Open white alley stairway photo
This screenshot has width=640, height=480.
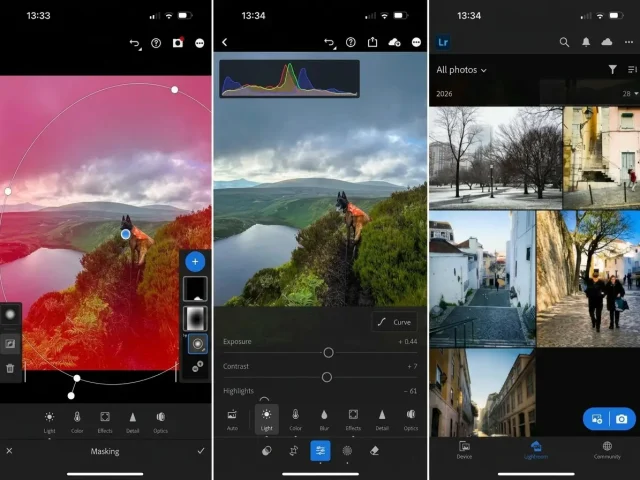[x=482, y=279]
